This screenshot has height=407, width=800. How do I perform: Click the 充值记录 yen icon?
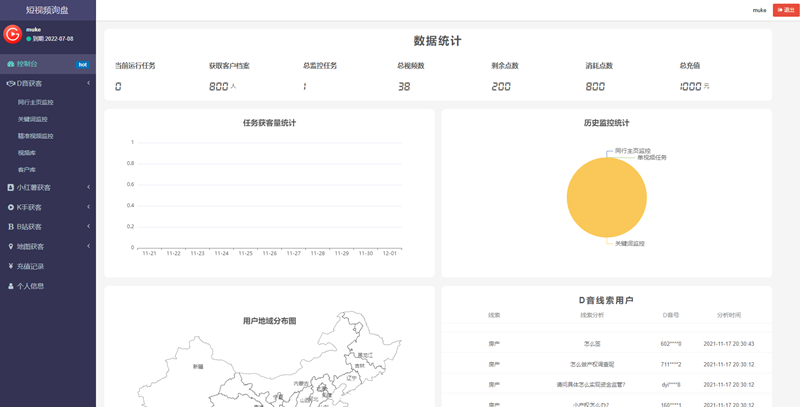[10, 266]
